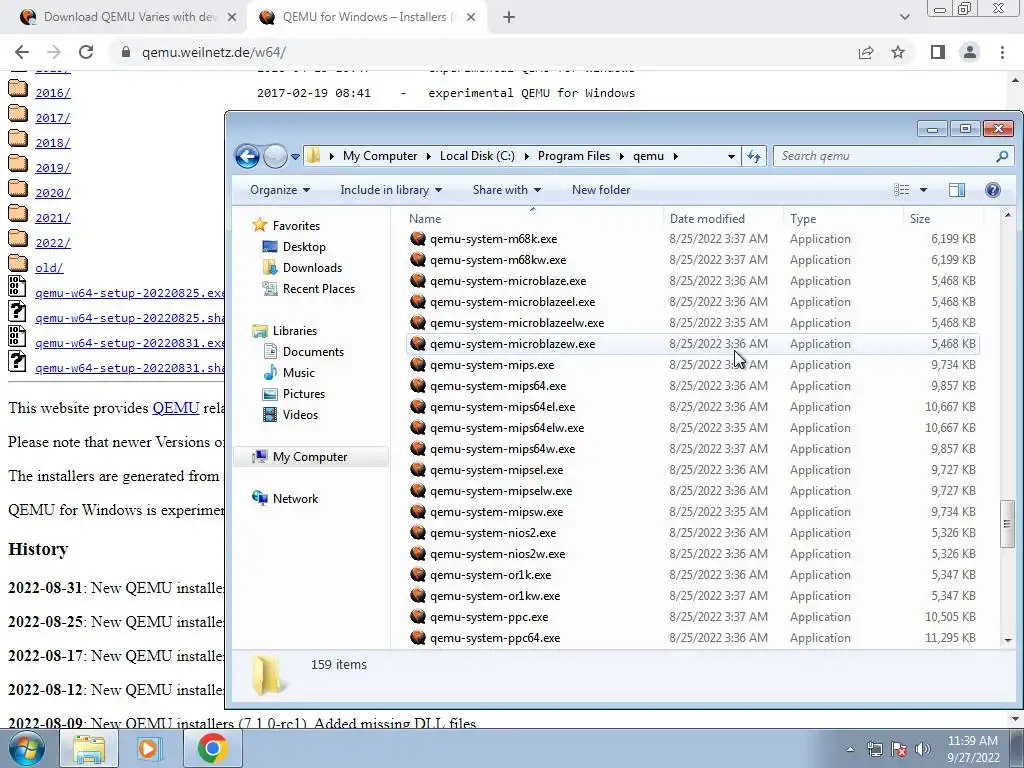Download qemu-w64-setup-20220831.exe link
Image resolution: width=1024 pixels, height=768 pixels.
click(130, 344)
